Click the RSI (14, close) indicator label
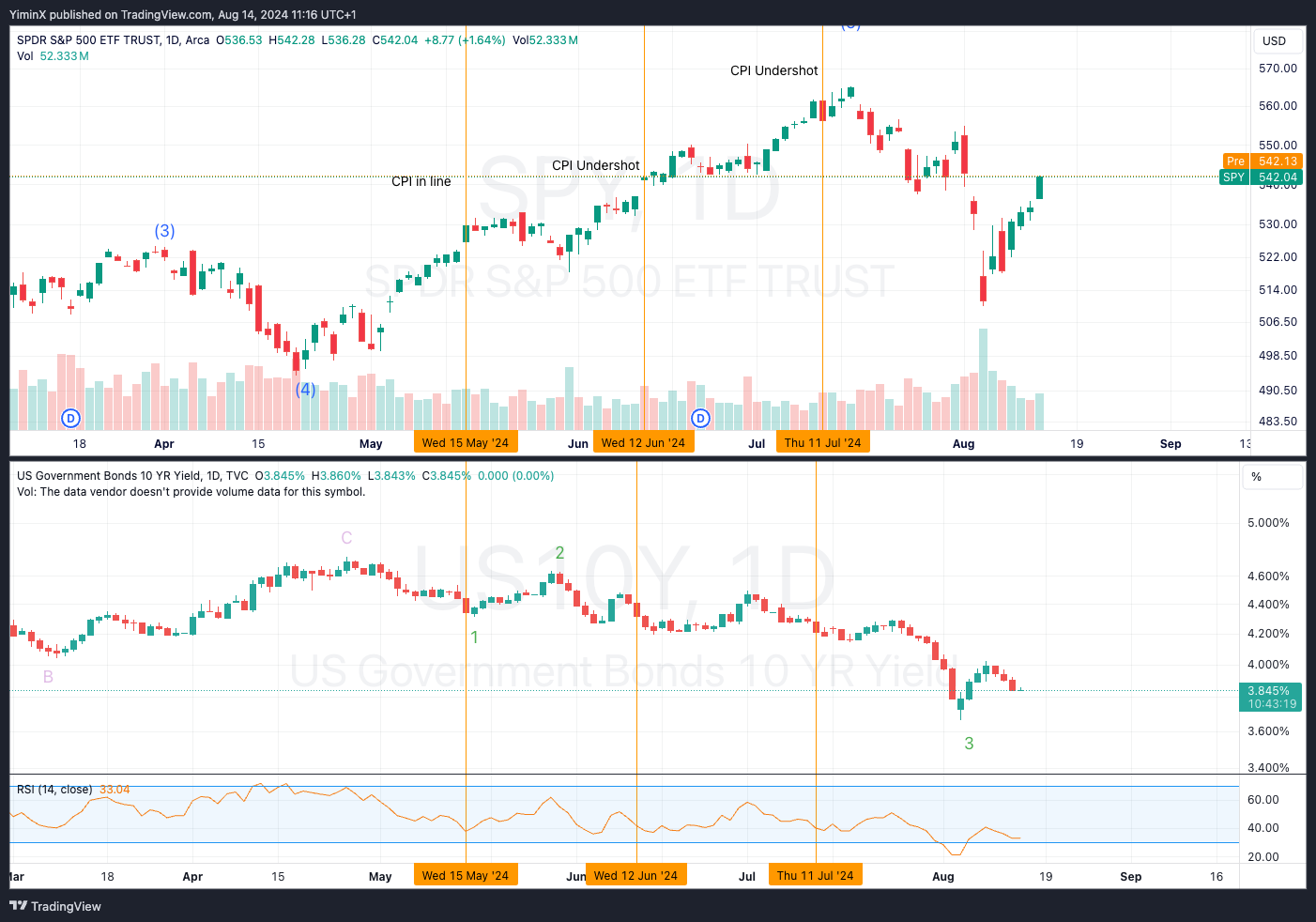This screenshot has width=1316, height=922. point(54,790)
